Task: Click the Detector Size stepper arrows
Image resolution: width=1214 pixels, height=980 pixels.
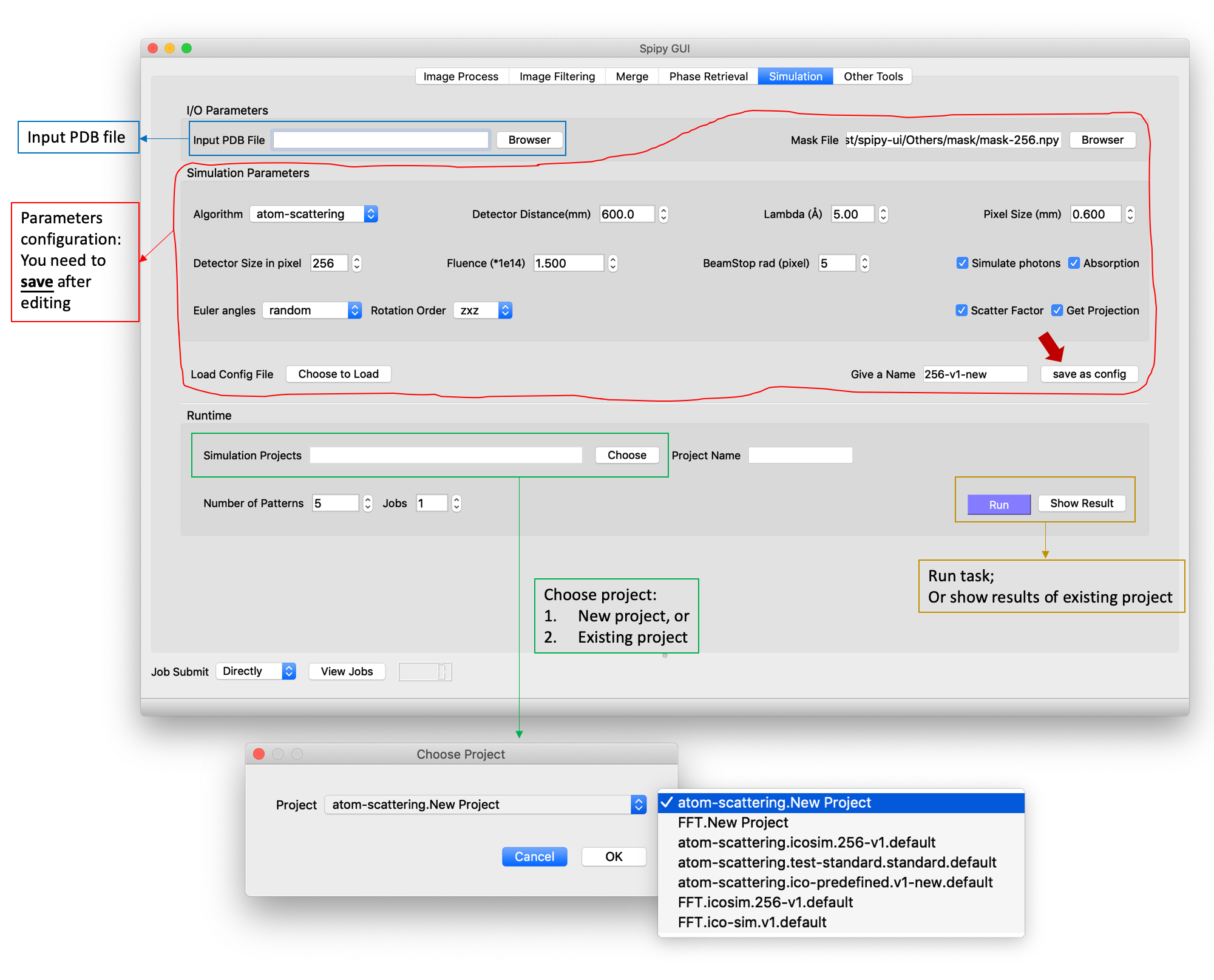Action: [357, 263]
